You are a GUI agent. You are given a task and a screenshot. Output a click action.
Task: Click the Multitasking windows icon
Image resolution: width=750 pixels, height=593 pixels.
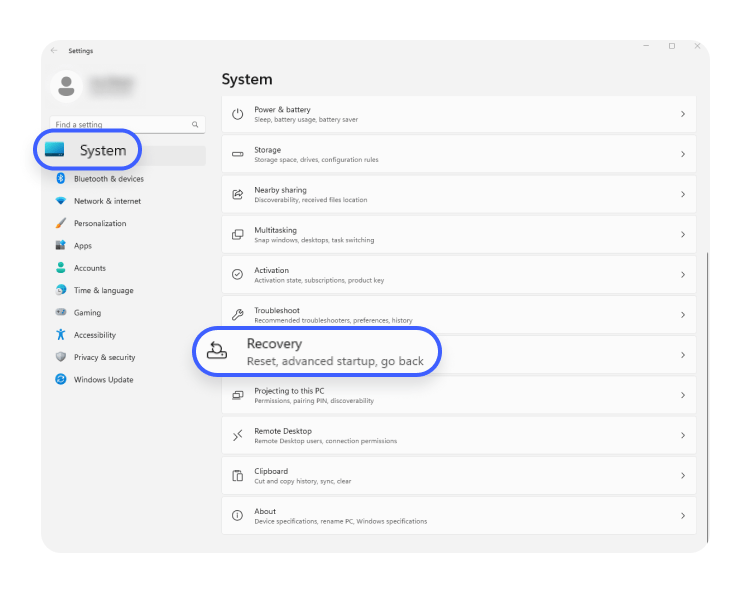237,234
